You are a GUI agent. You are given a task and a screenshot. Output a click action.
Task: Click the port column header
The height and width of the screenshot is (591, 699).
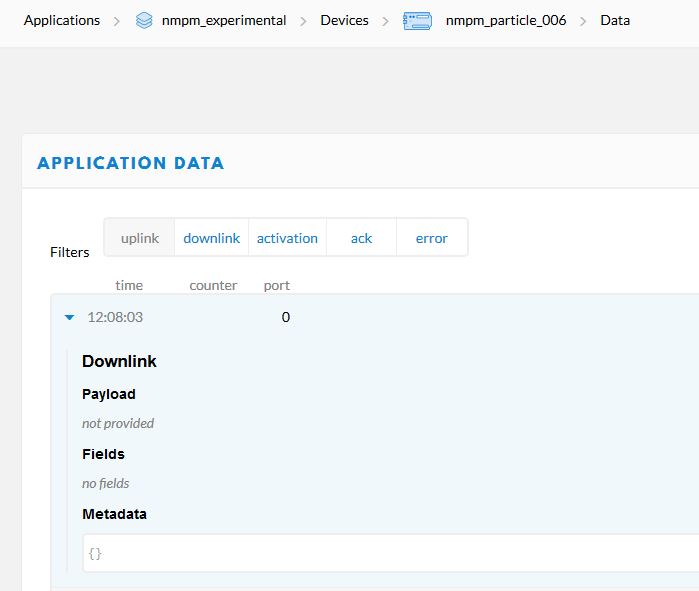click(x=276, y=286)
